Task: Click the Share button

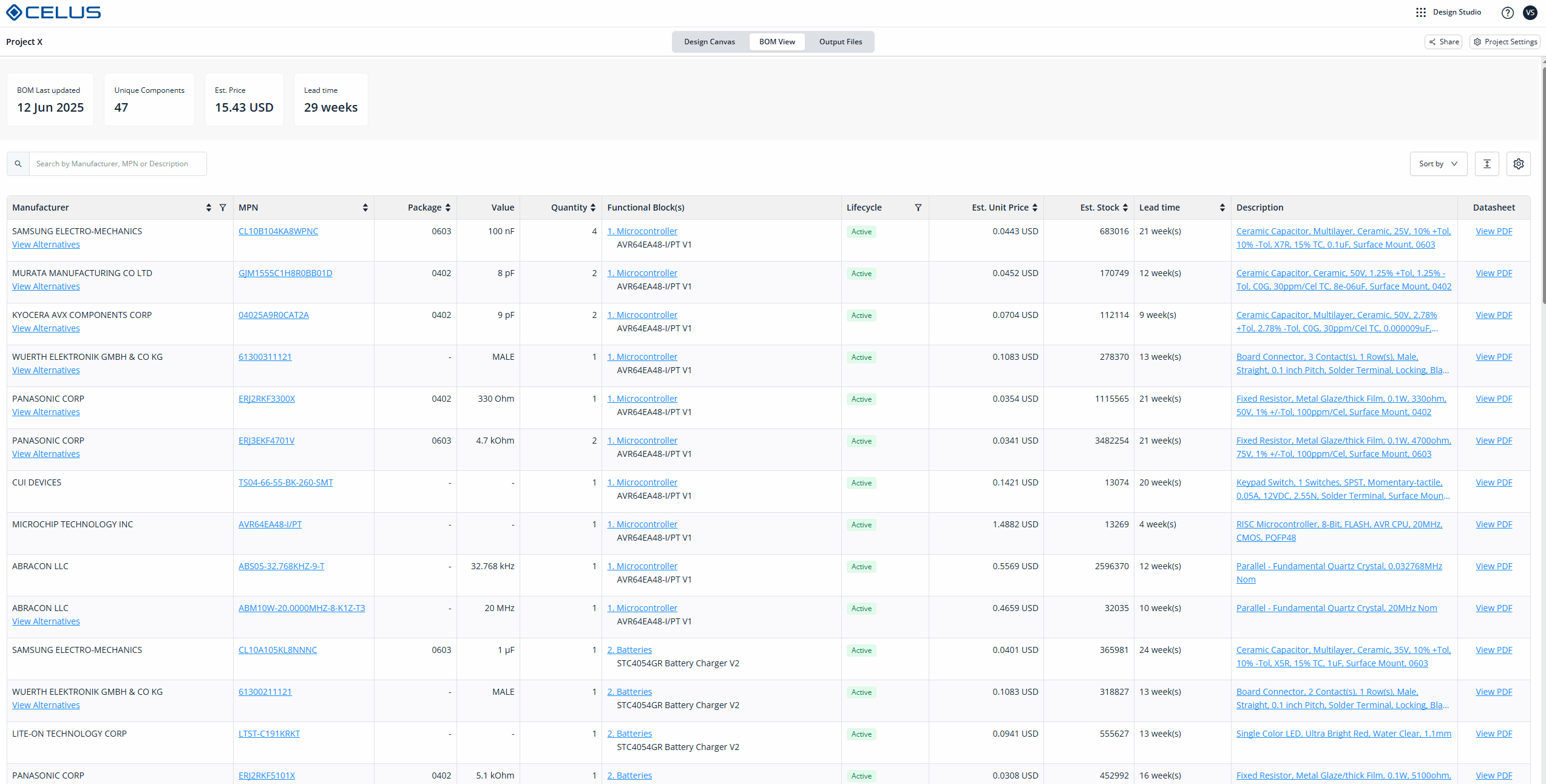Action: (x=1443, y=42)
